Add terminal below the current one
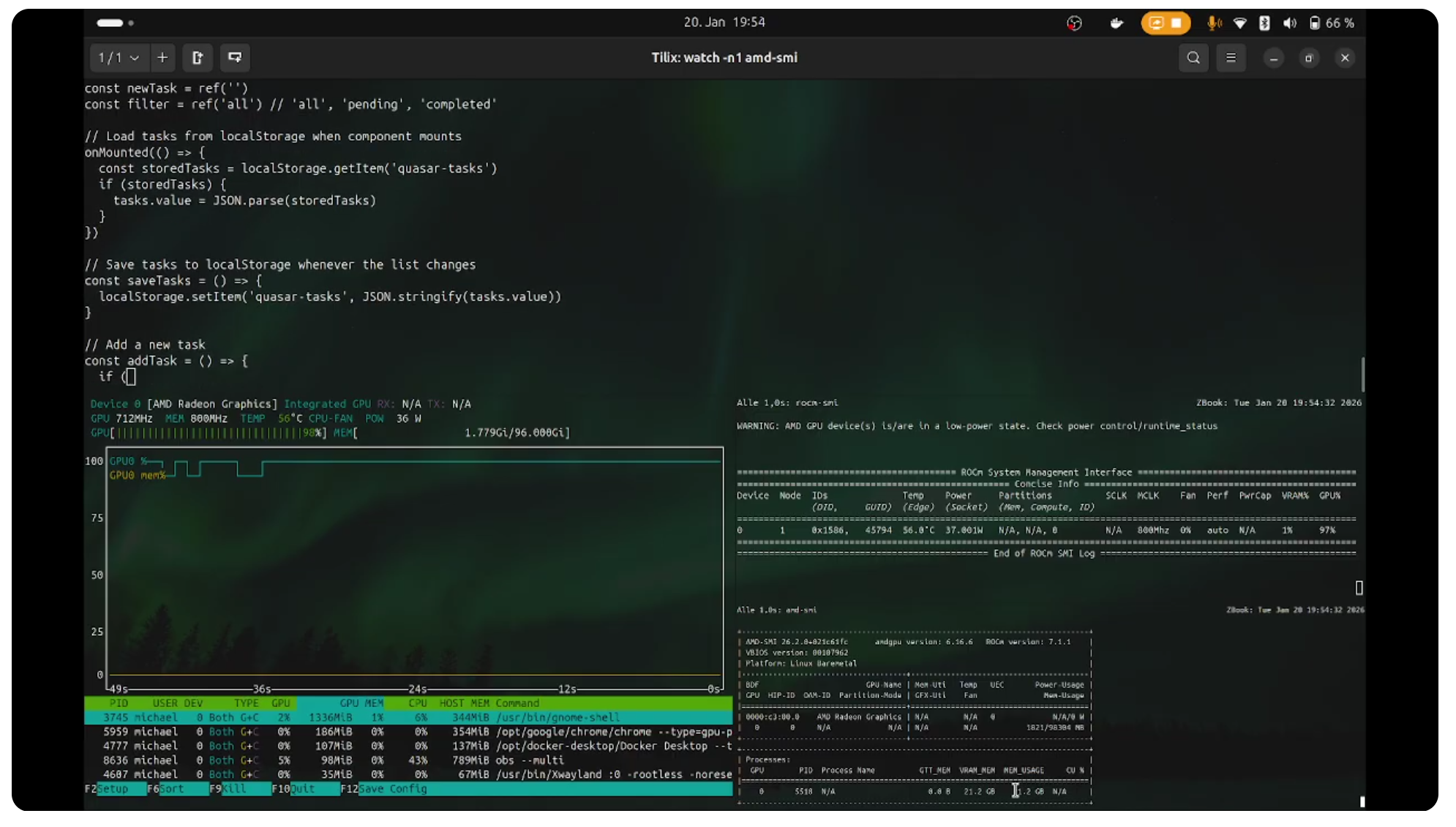The image size is (1456, 827). 234,57
